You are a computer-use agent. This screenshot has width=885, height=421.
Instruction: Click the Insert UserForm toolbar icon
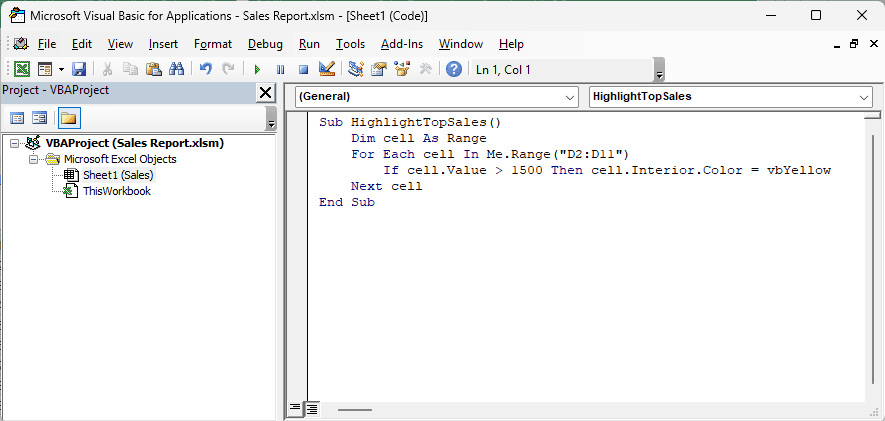tap(45, 69)
